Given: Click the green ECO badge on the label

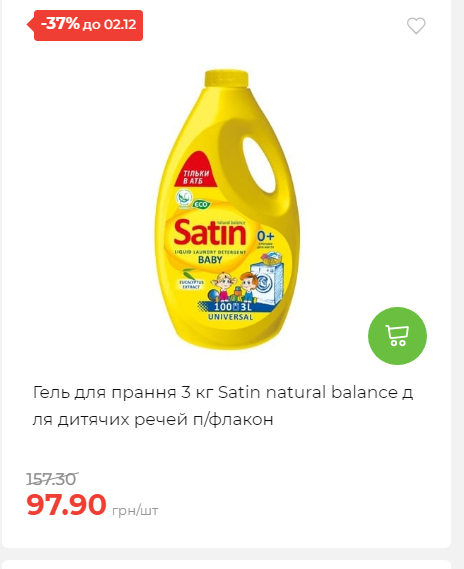Looking at the screenshot, I should point(201,204).
